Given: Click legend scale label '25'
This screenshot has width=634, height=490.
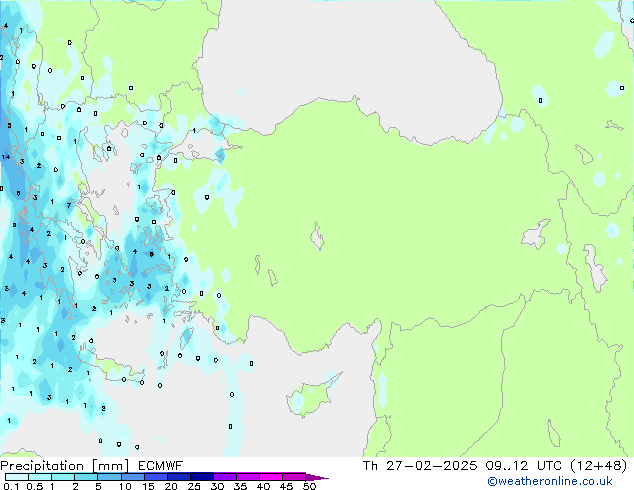Looking at the screenshot, I should pos(194,486).
